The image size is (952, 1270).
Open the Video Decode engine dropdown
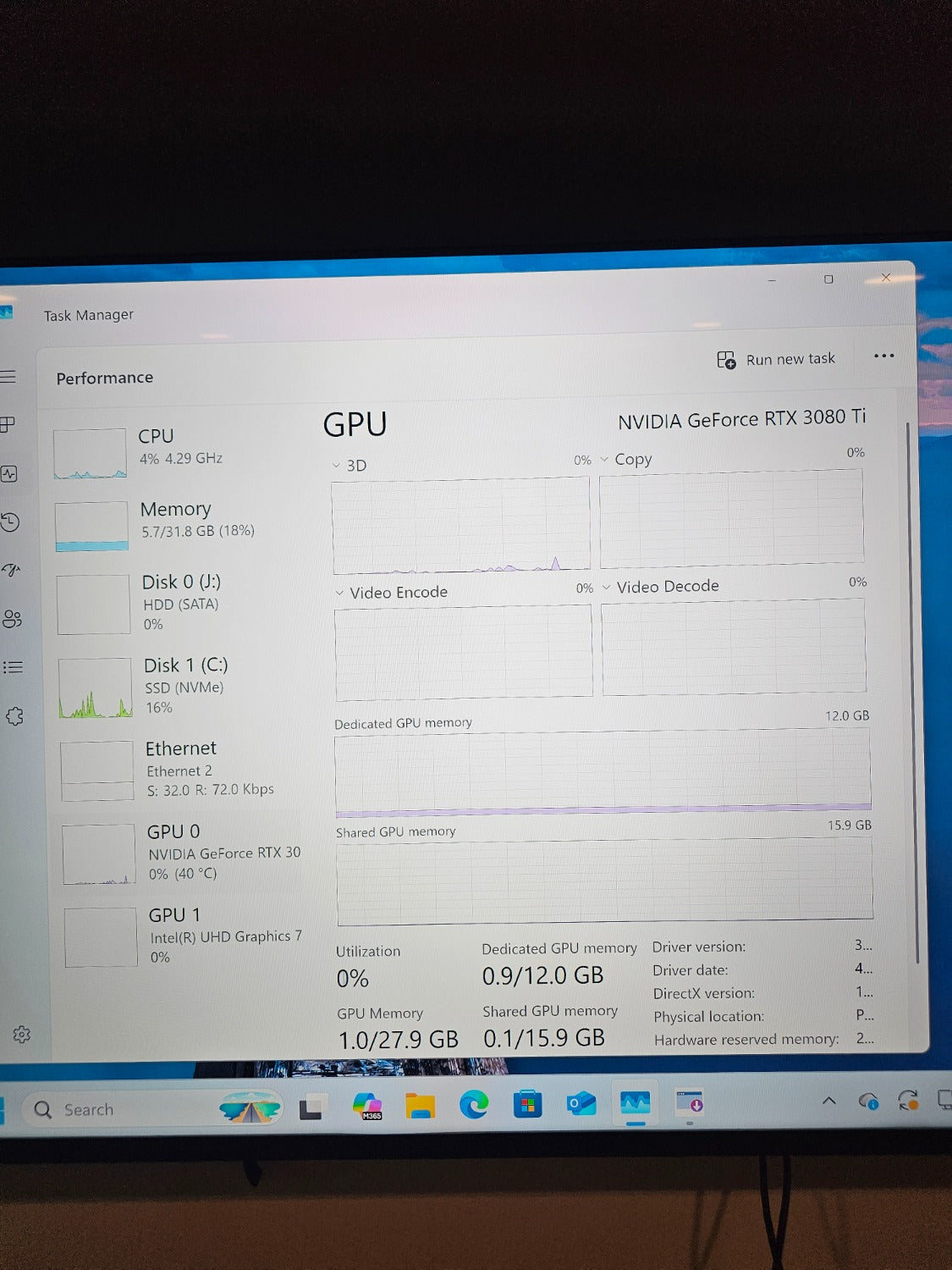tap(606, 587)
